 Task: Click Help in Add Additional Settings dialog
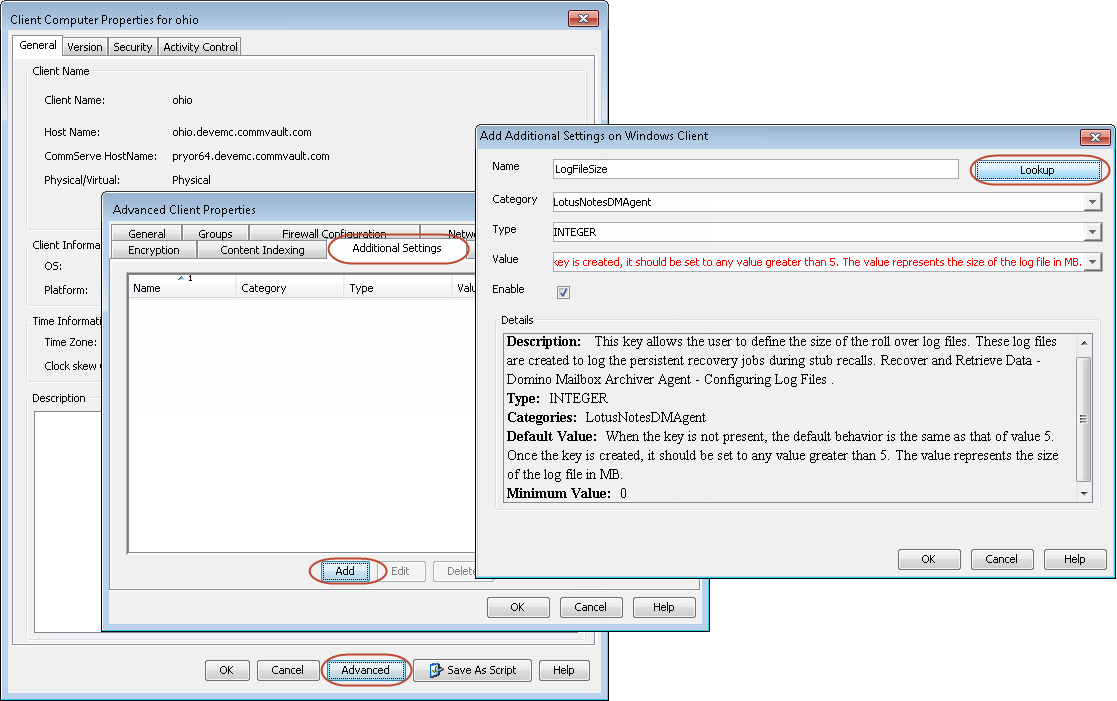point(1075,559)
